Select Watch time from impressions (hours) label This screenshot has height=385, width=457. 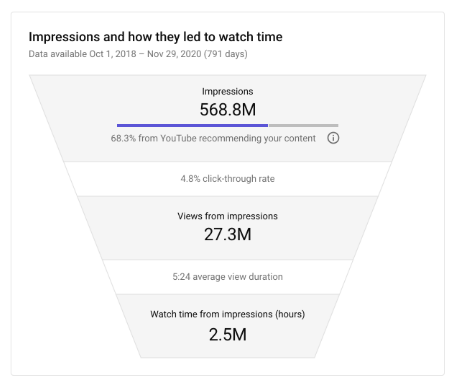[x=228, y=314]
